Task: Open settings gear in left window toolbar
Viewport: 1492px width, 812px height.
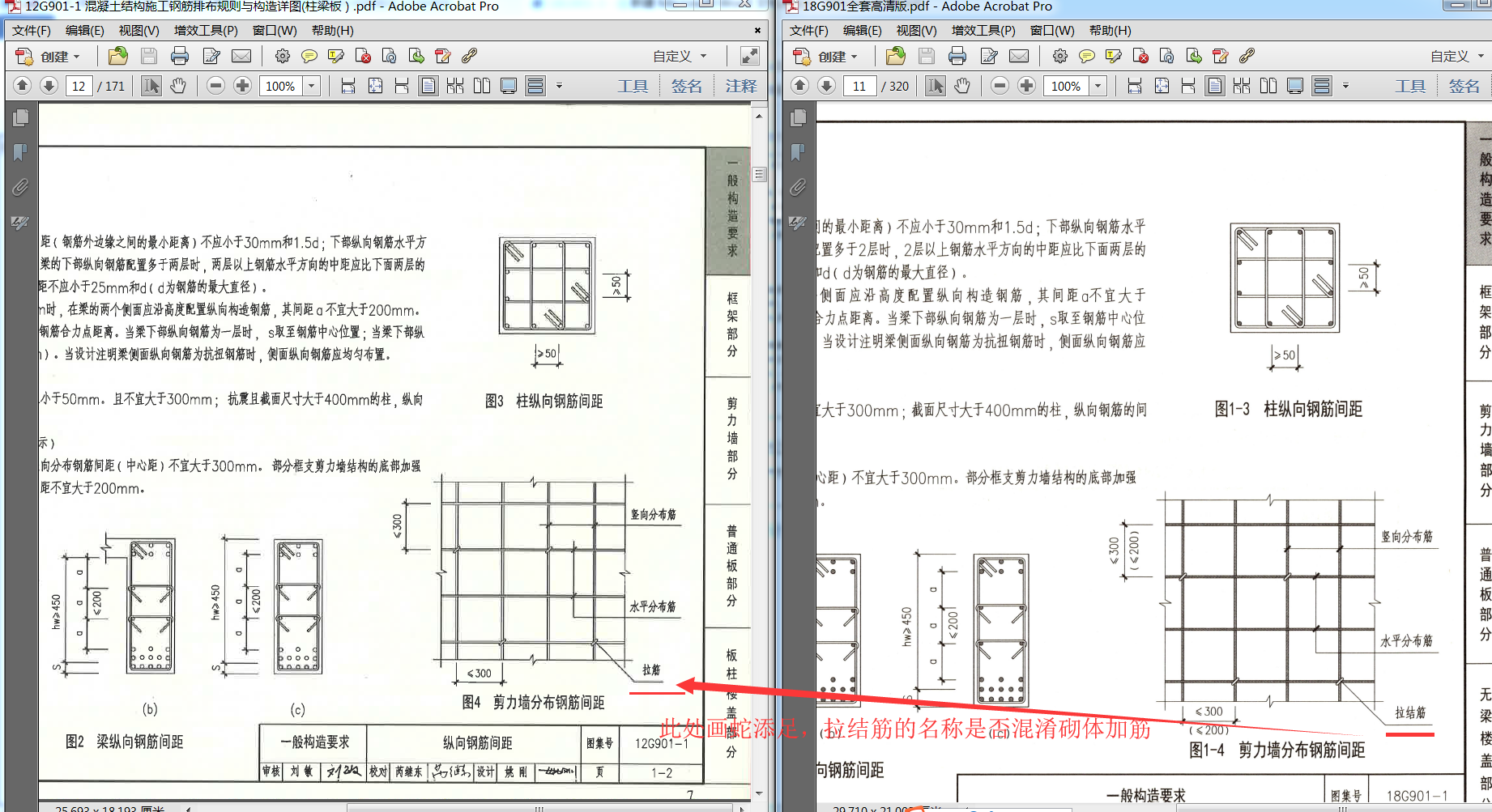Action: click(x=282, y=56)
